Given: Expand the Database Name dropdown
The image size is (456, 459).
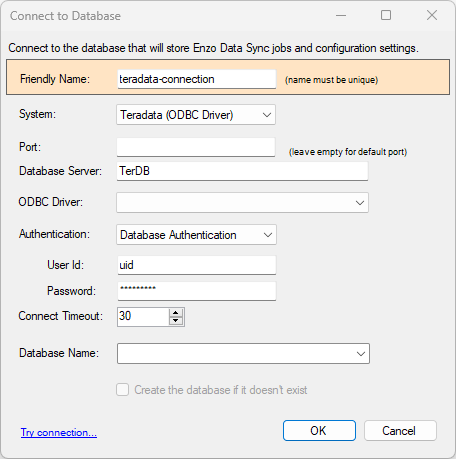Looking at the screenshot, I should click(x=243, y=353).
